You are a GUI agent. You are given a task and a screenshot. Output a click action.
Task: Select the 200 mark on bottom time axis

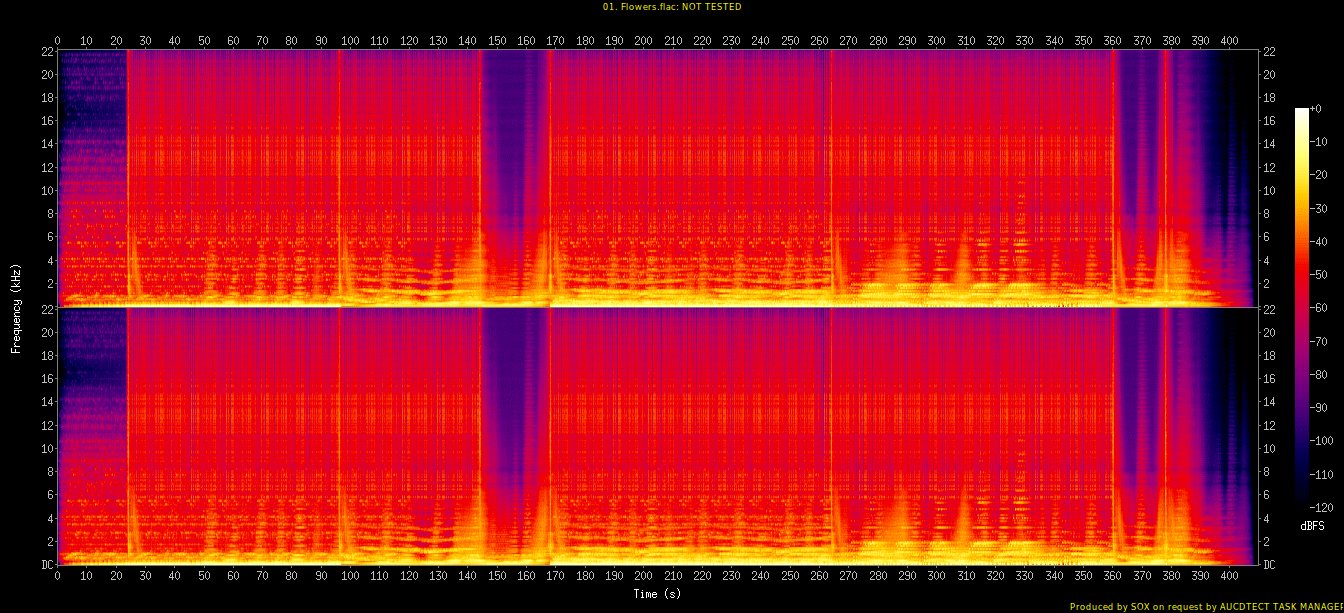pos(643,576)
